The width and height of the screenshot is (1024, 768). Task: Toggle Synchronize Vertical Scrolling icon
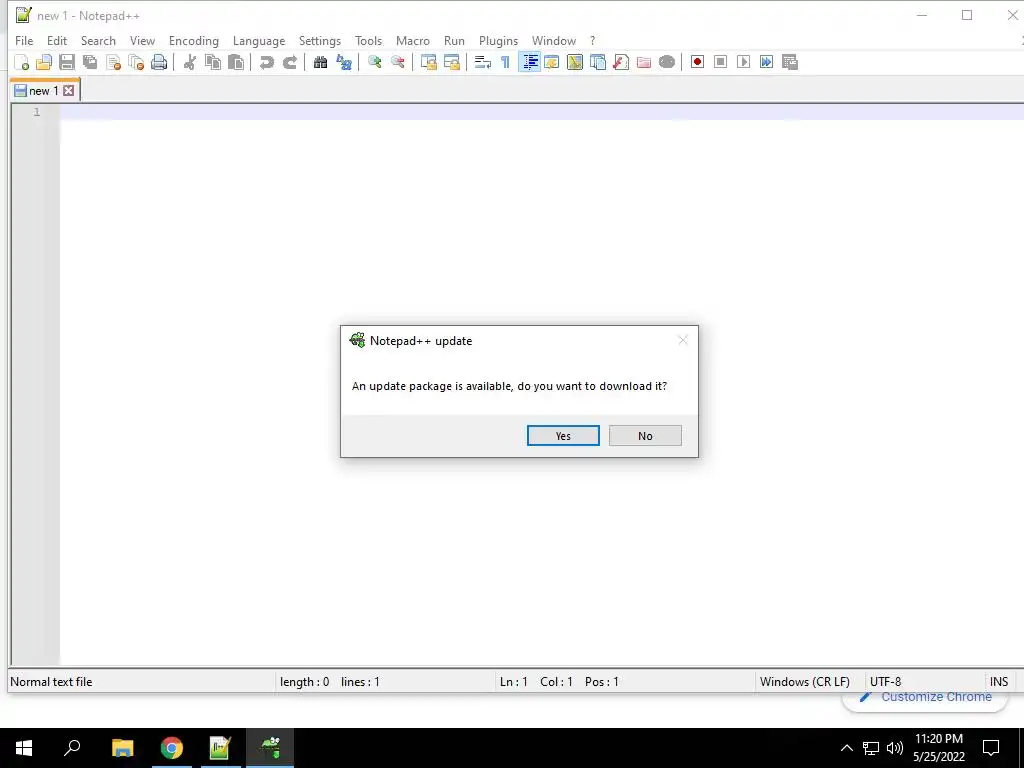(x=428, y=63)
